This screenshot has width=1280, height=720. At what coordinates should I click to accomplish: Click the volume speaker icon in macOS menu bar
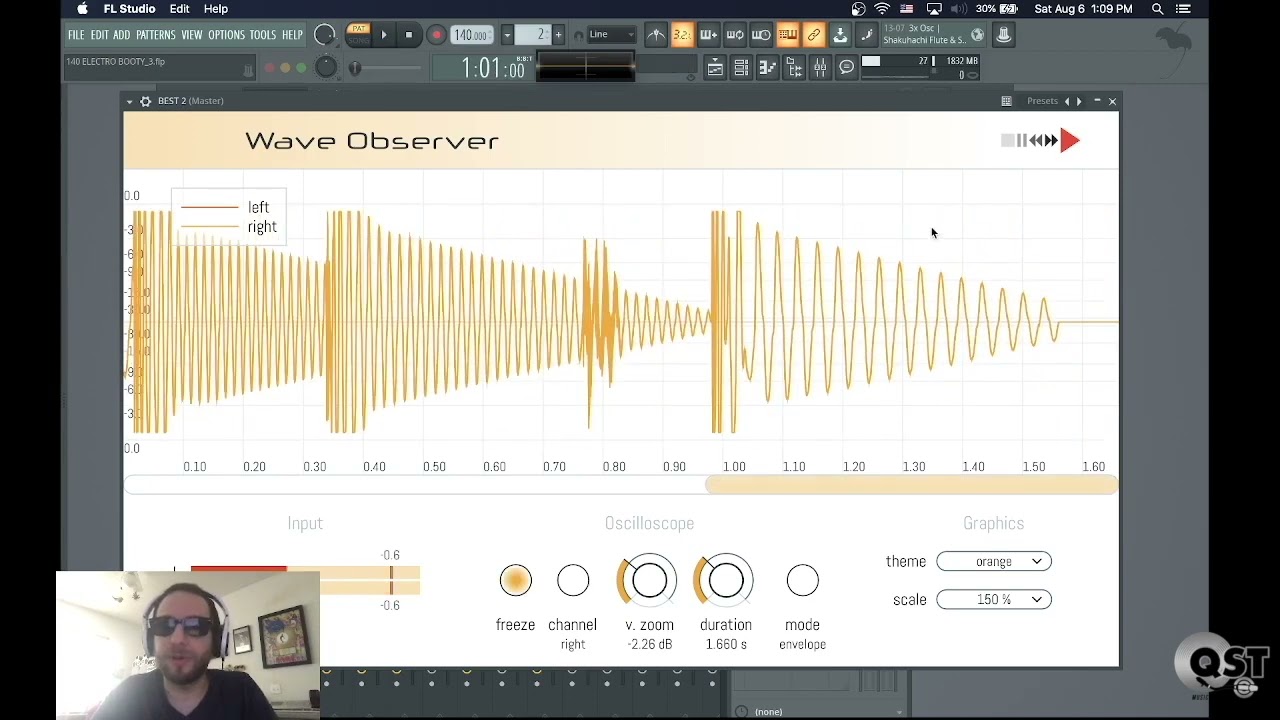pos(960,9)
